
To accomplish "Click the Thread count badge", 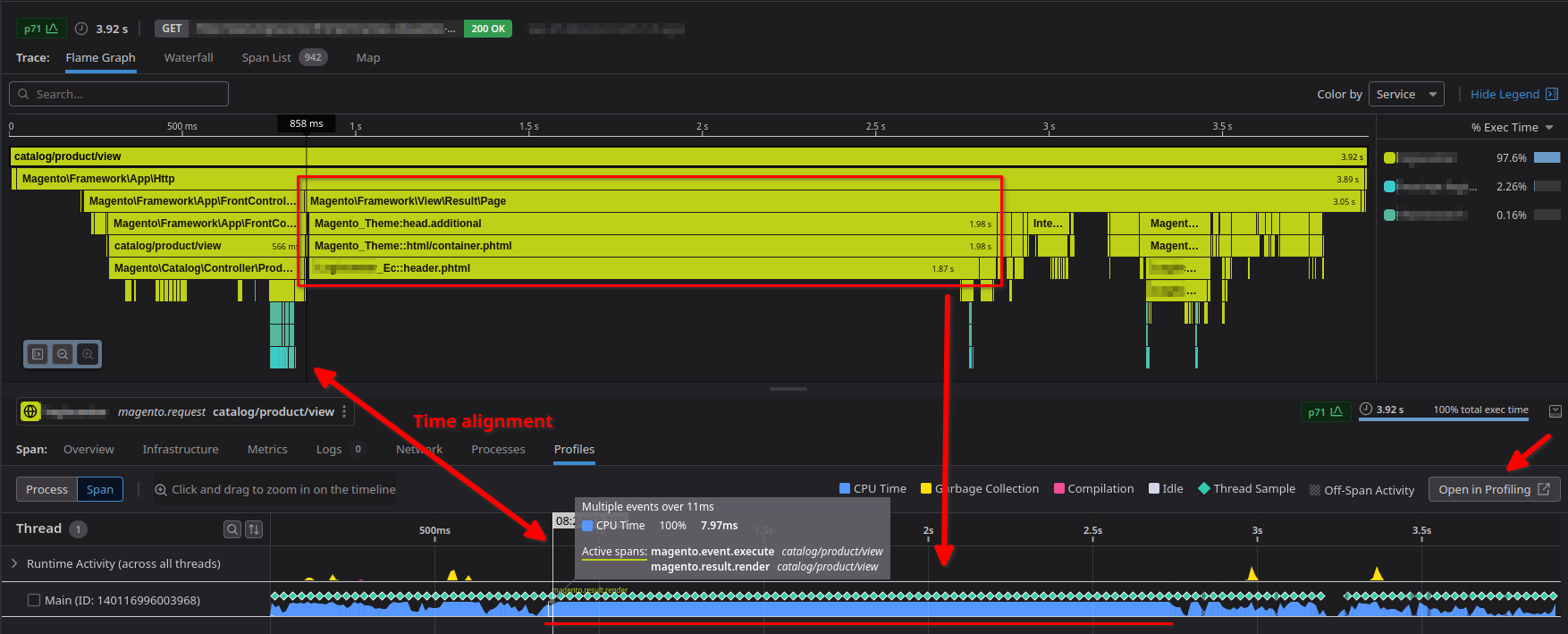I will 78,529.
